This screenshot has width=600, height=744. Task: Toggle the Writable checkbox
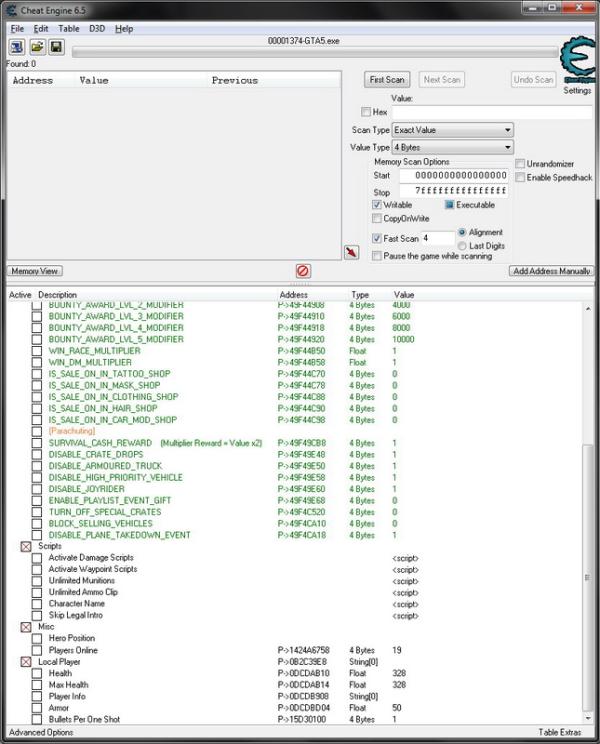point(377,205)
